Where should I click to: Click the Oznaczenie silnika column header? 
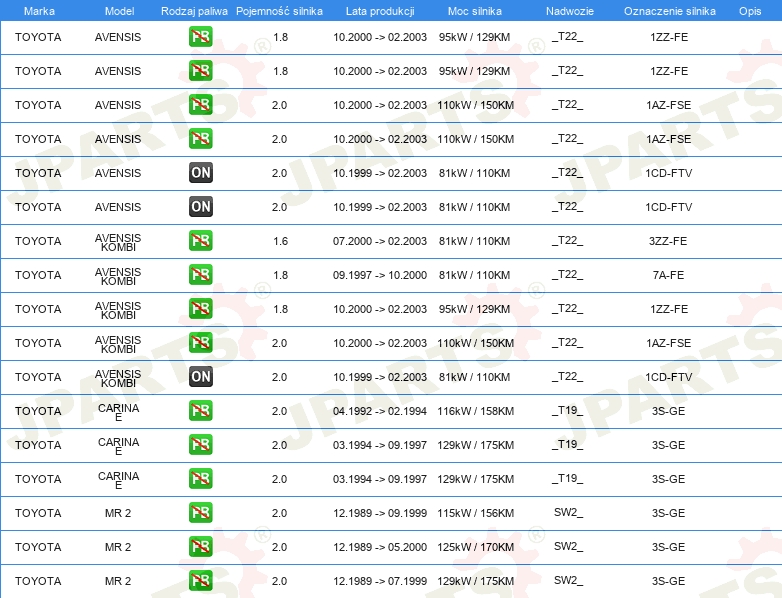click(x=669, y=11)
